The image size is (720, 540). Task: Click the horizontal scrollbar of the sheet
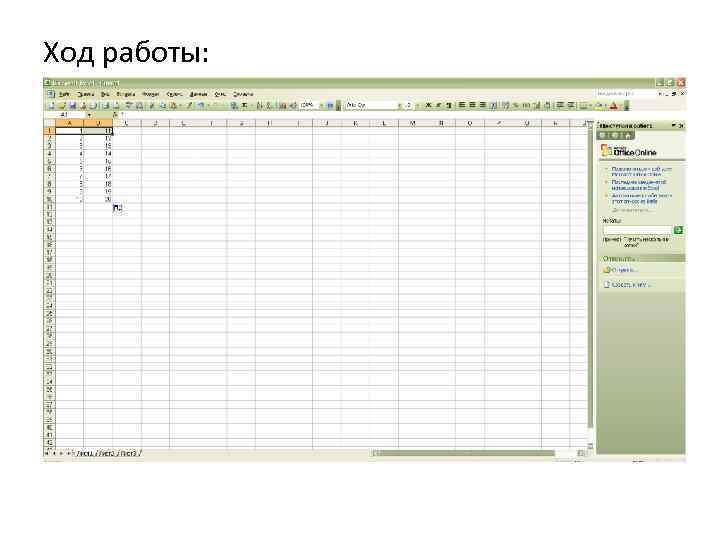point(478,453)
